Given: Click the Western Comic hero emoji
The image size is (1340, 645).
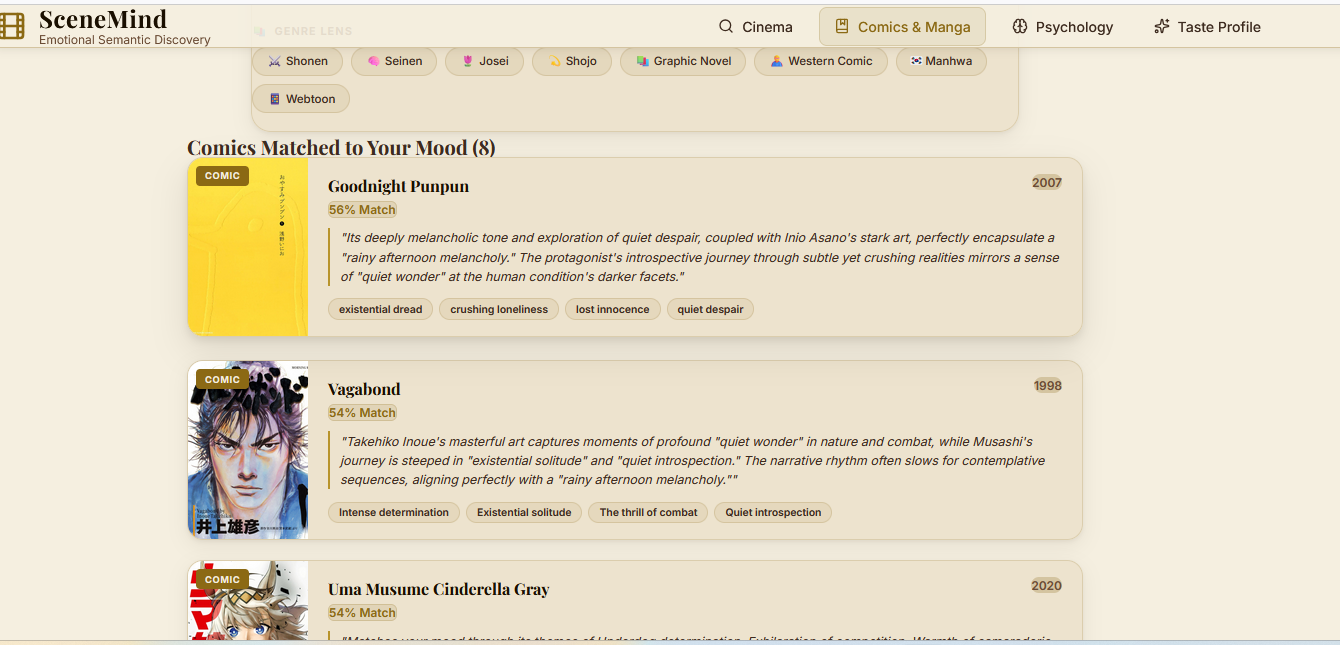Looking at the screenshot, I should pyautogui.click(x=777, y=61).
